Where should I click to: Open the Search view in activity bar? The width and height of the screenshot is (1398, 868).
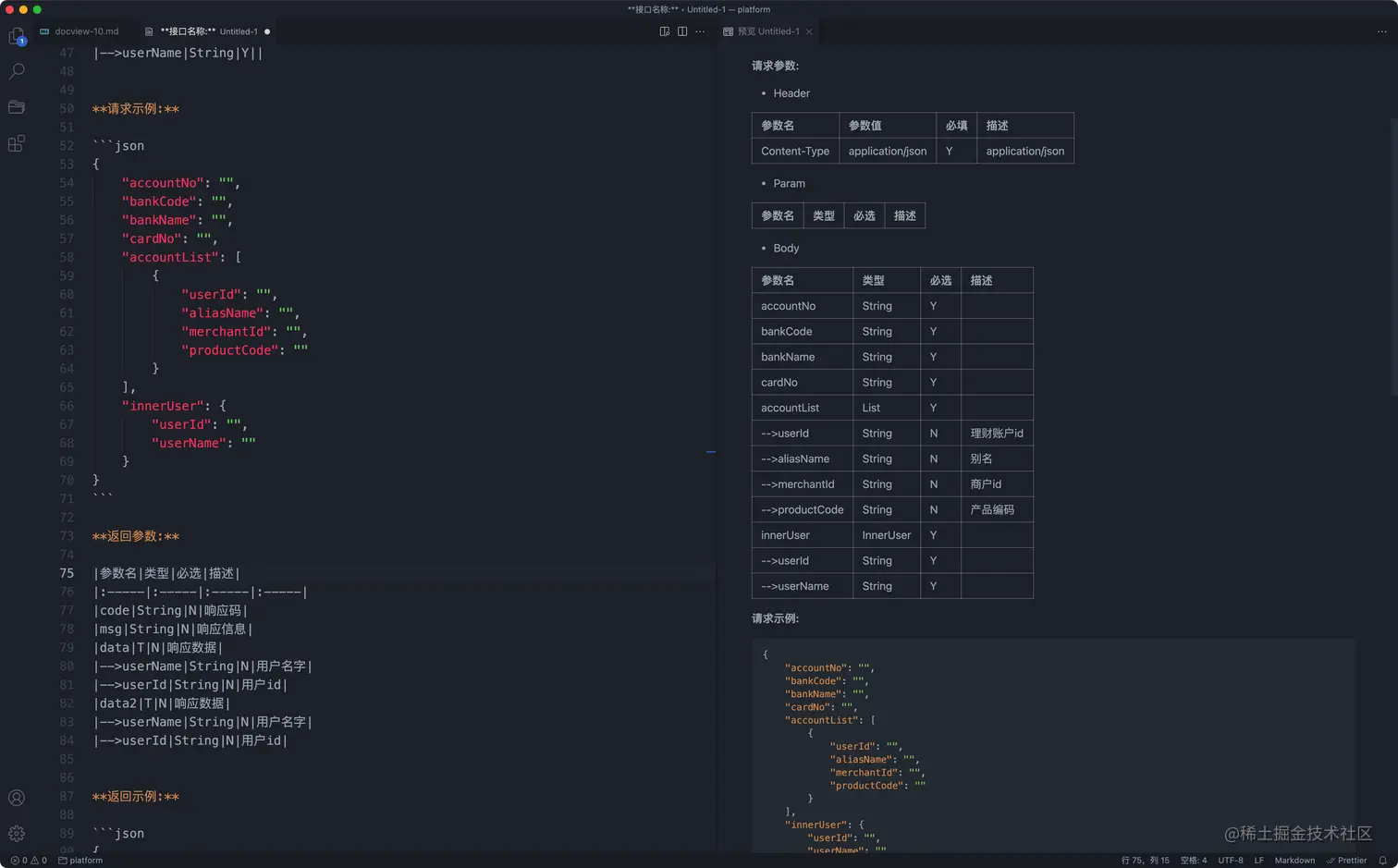[17, 71]
